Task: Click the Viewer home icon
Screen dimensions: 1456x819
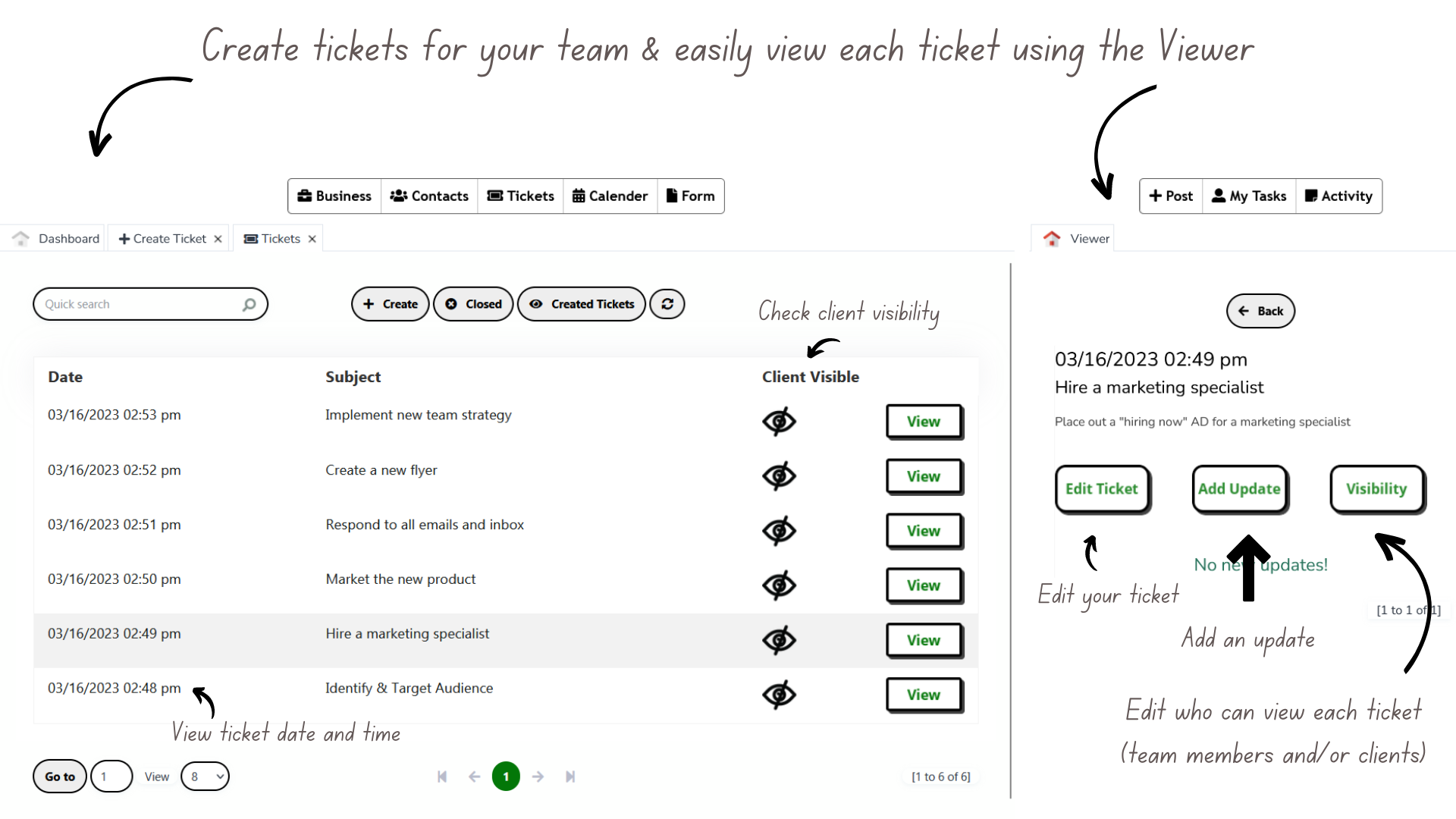Action: pos(1052,238)
